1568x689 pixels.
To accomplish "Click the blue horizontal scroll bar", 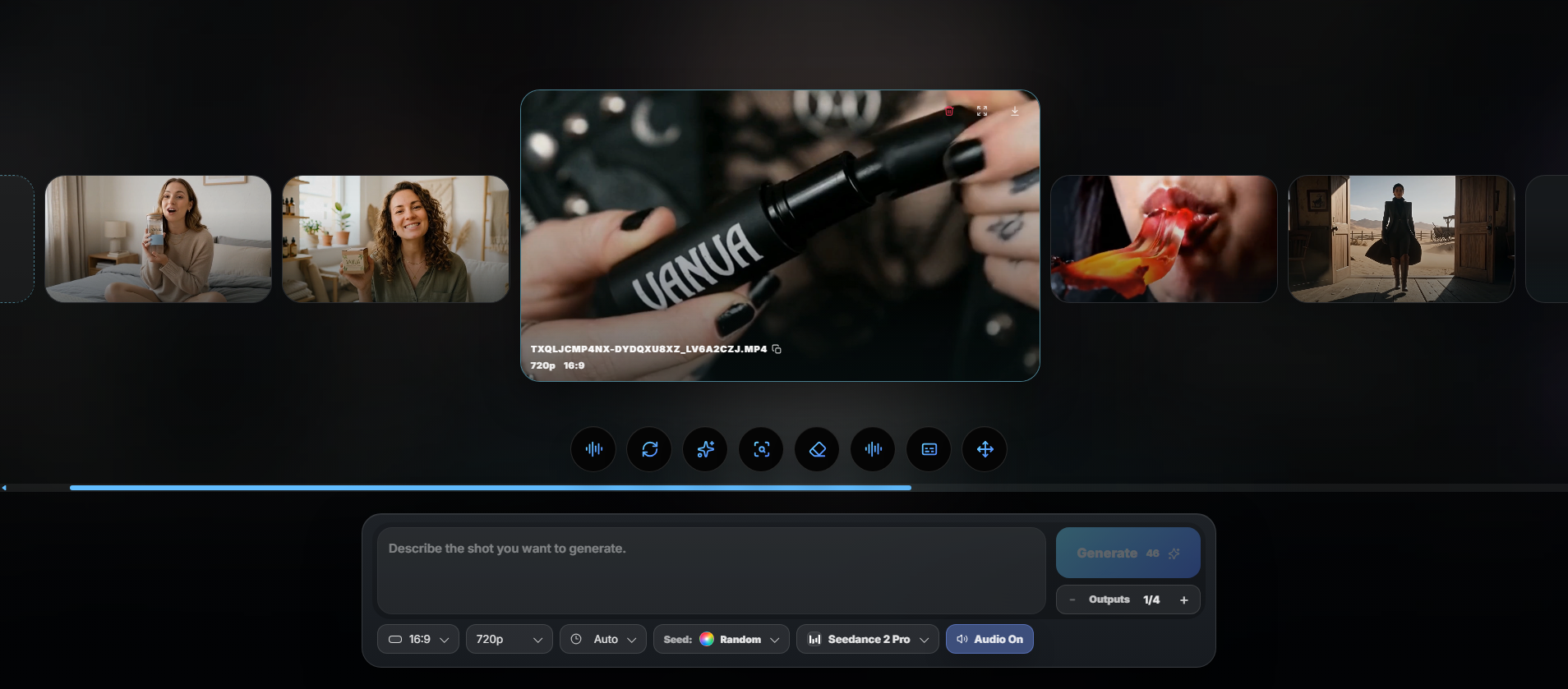I will tap(491, 488).
